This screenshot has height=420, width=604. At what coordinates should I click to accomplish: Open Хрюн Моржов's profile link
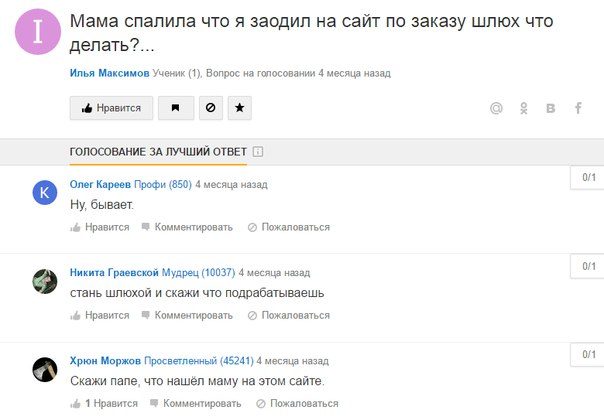pos(105,361)
